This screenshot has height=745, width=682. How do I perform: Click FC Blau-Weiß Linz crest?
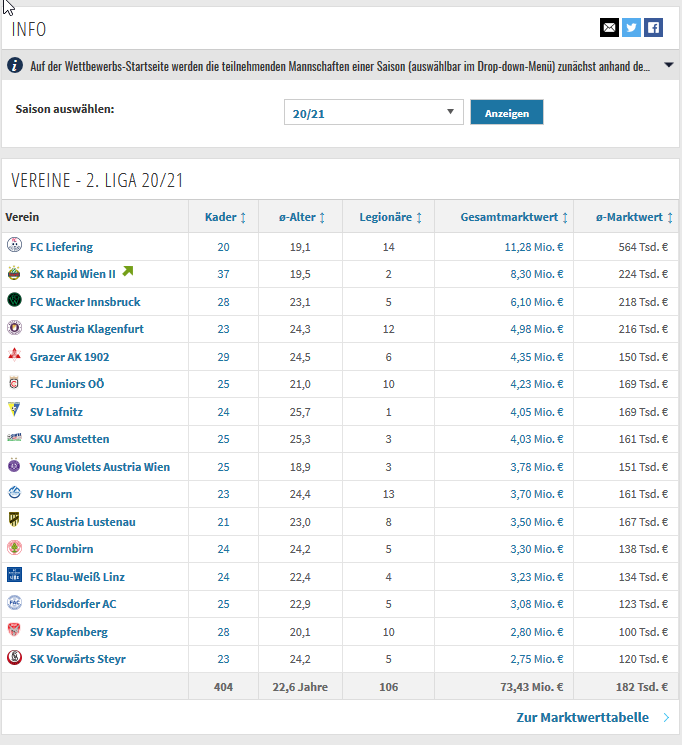(14, 575)
